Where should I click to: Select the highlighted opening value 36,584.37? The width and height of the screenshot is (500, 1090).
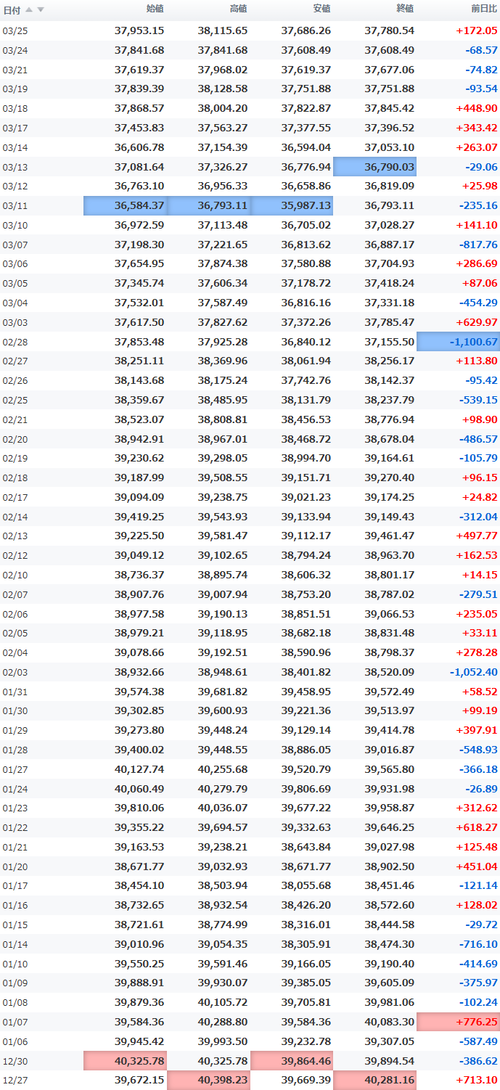click(x=125, y=206)
